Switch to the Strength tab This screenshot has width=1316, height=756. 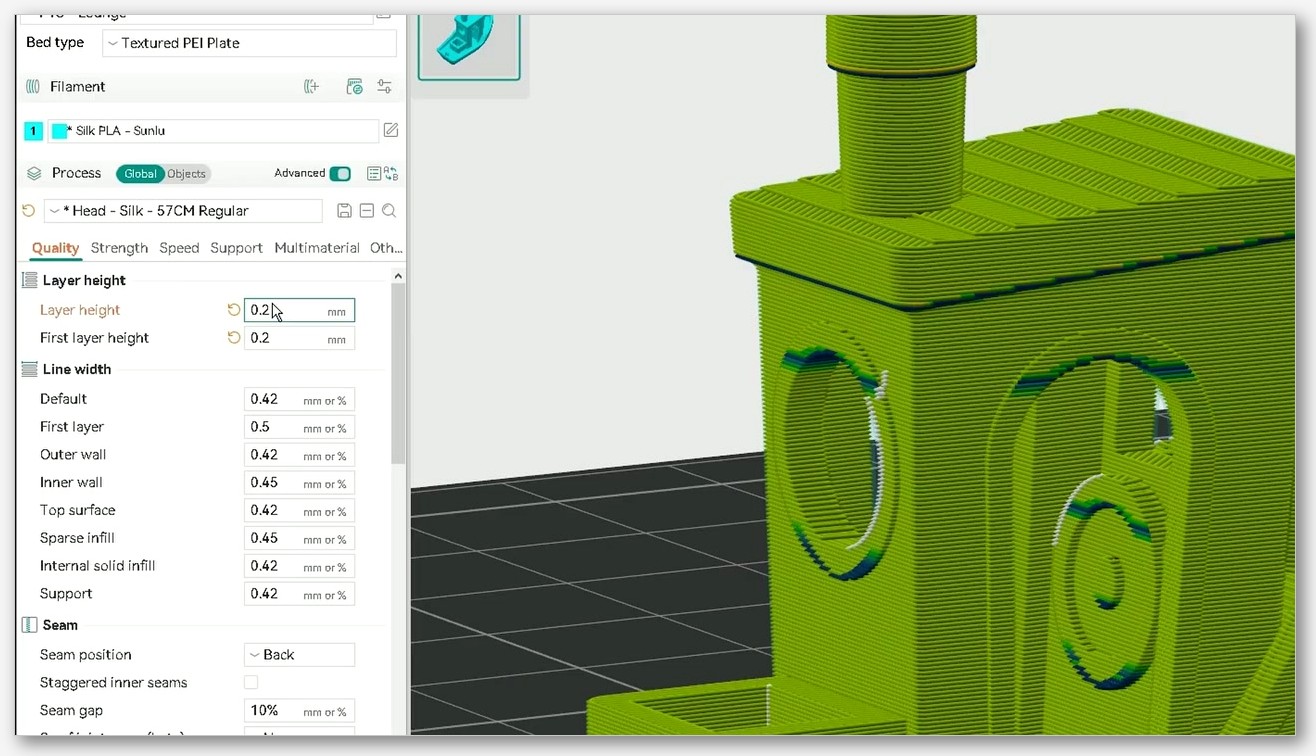(119, 248)
